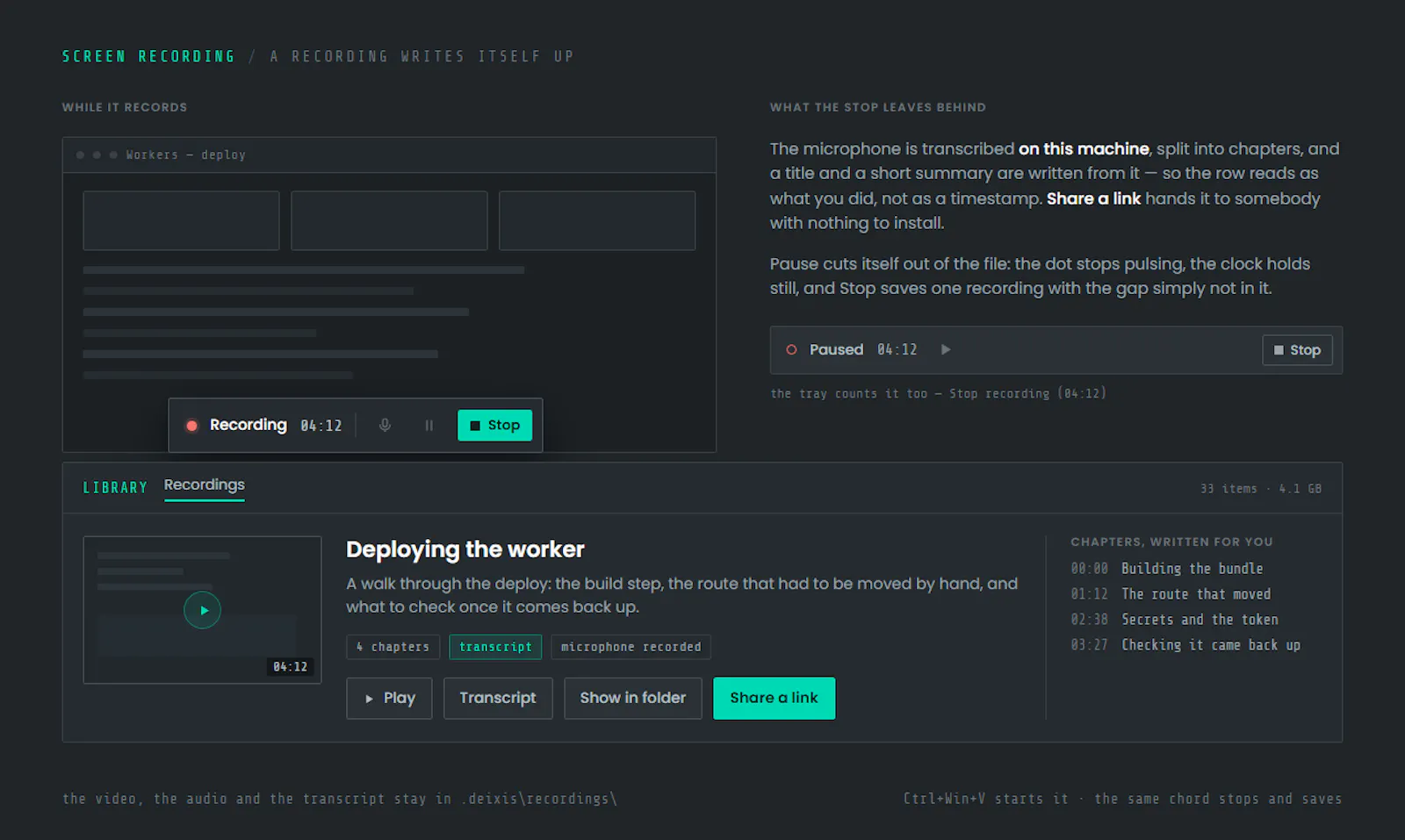This screenshot has height=840, width=1405.
Task: Click the 'Paused' status label
Action: coord(837,349)
